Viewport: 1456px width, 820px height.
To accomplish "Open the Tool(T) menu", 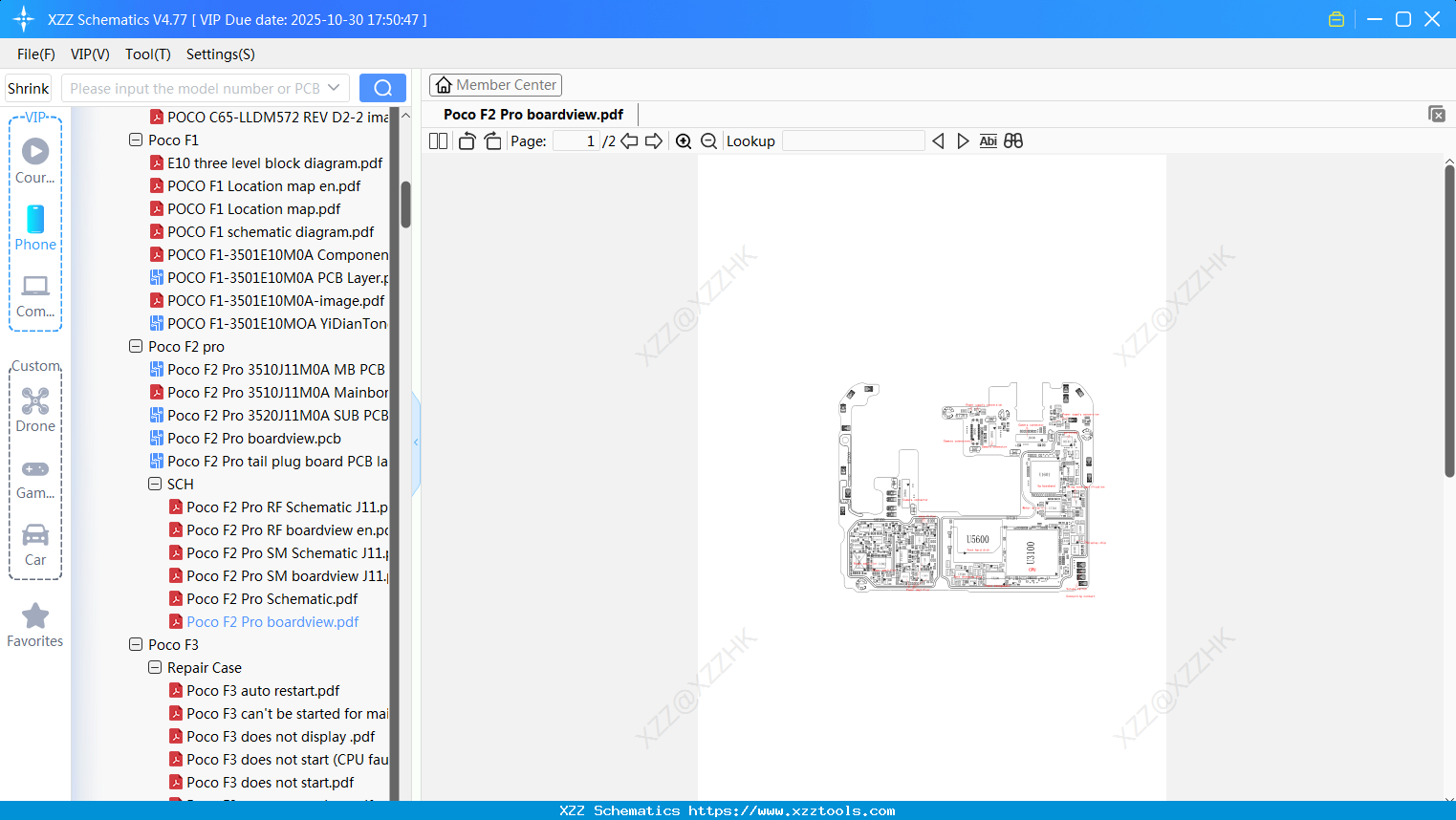I will coord(148,54).
